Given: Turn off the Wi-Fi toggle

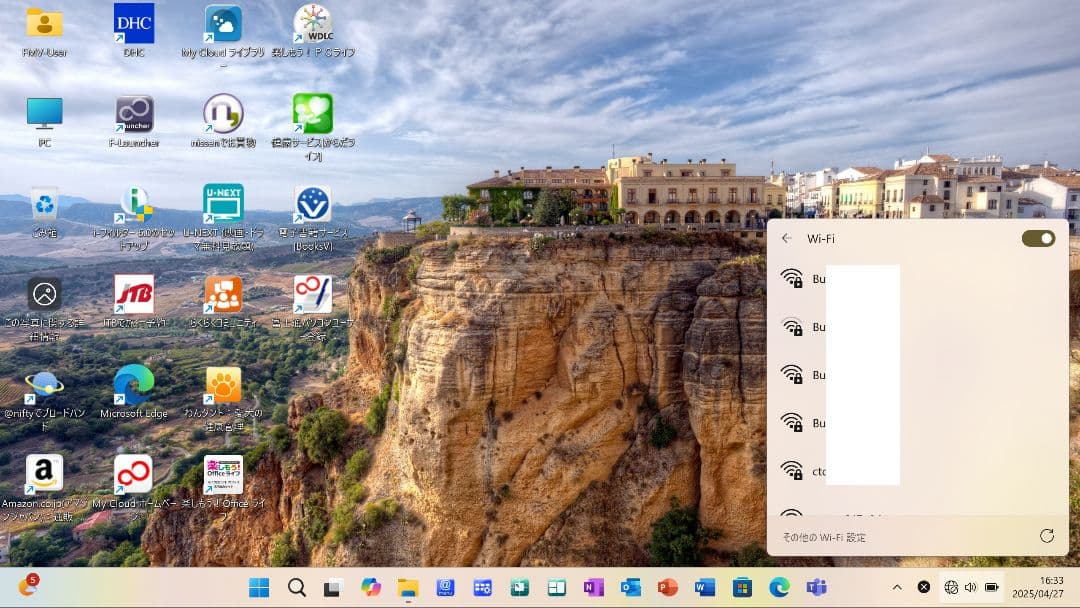Looking at the screenshot, I should [1039, 238].
